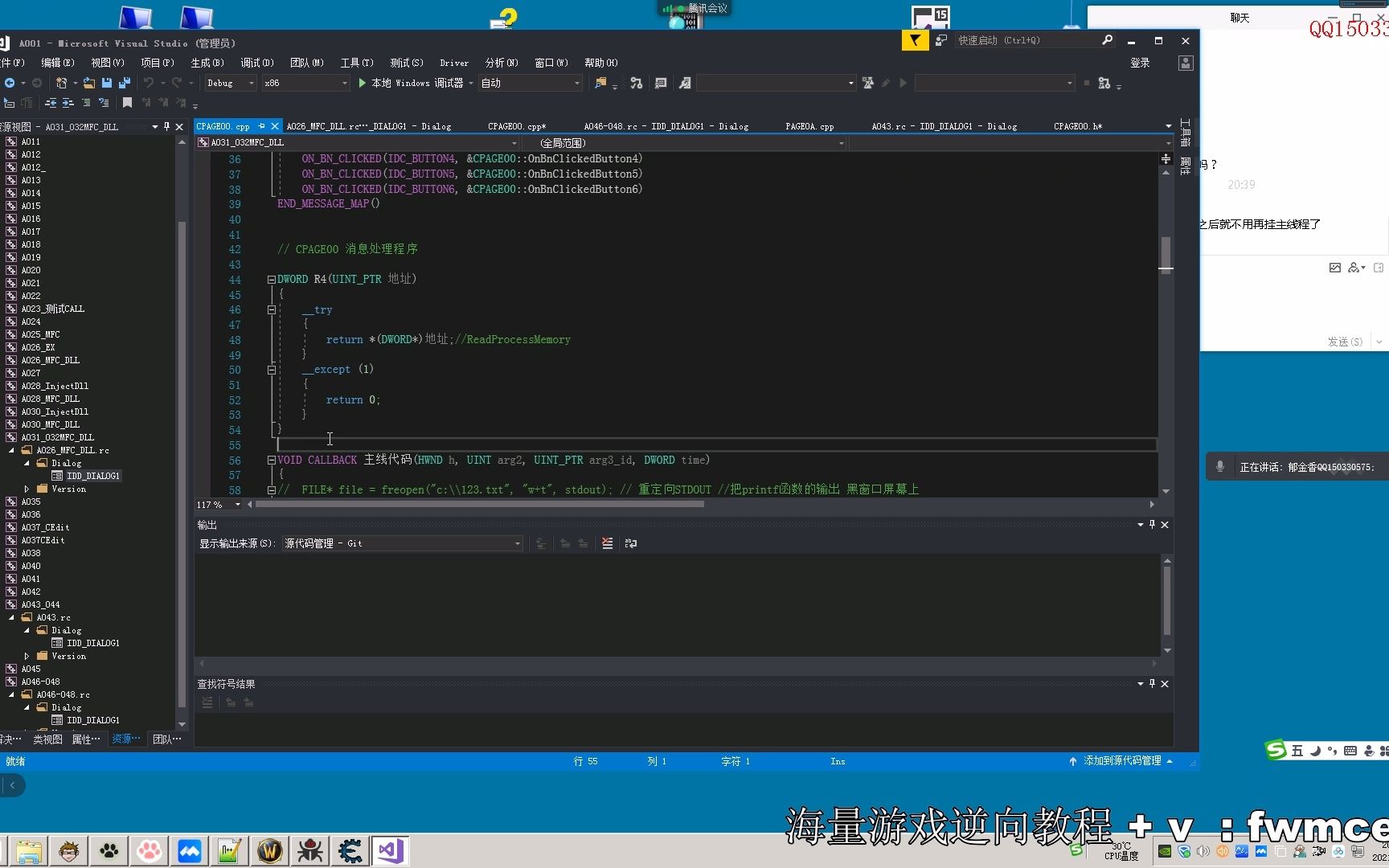Click the Save All icon
This screenshot has height=868, width=1389.
point(124,83)
